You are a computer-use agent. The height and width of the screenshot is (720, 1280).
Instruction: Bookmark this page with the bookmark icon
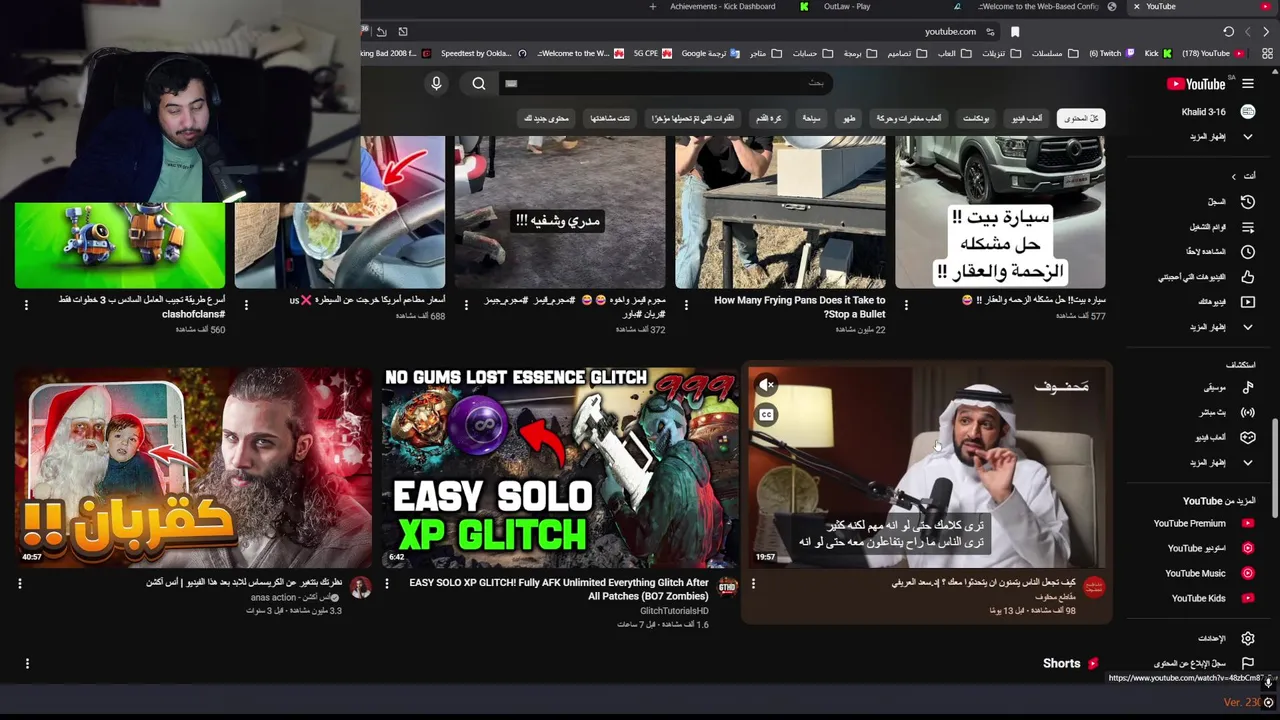point(1014,32)
